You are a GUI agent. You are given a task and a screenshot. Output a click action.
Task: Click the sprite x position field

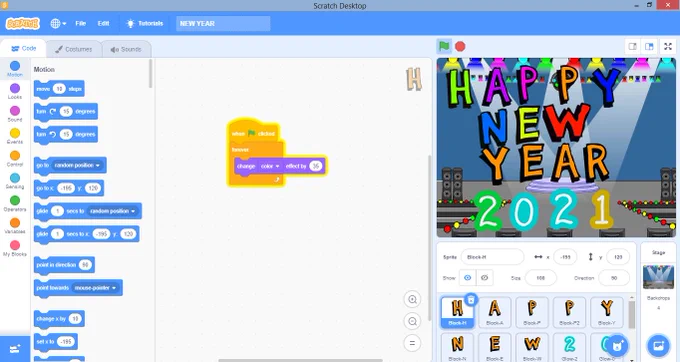(x=566, y=257)
